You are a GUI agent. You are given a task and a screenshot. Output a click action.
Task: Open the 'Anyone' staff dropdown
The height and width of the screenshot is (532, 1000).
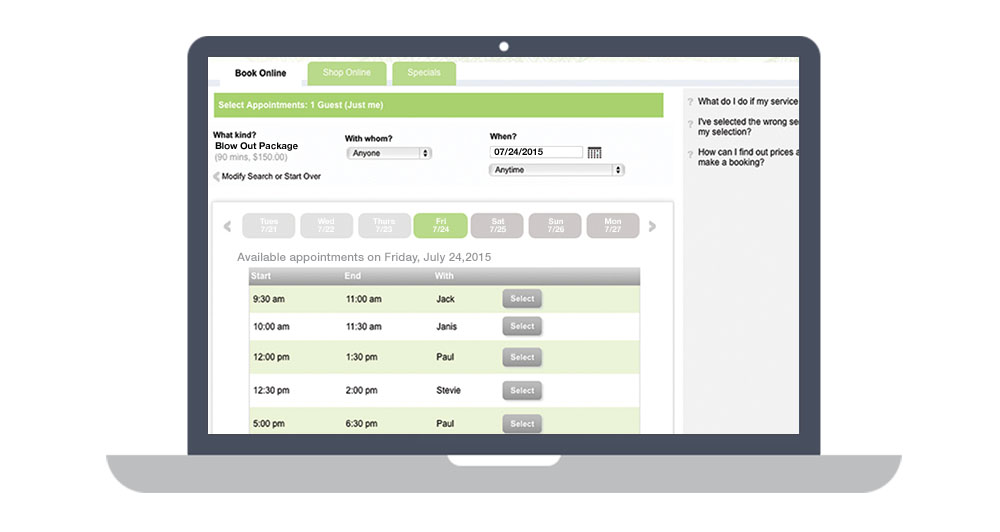389,153
